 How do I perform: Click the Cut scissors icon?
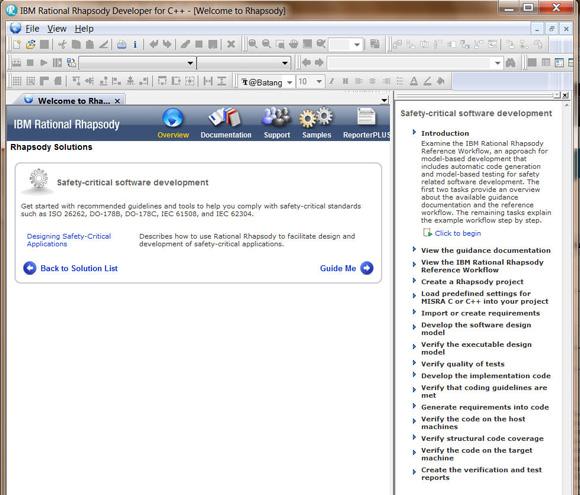point(62,44)
